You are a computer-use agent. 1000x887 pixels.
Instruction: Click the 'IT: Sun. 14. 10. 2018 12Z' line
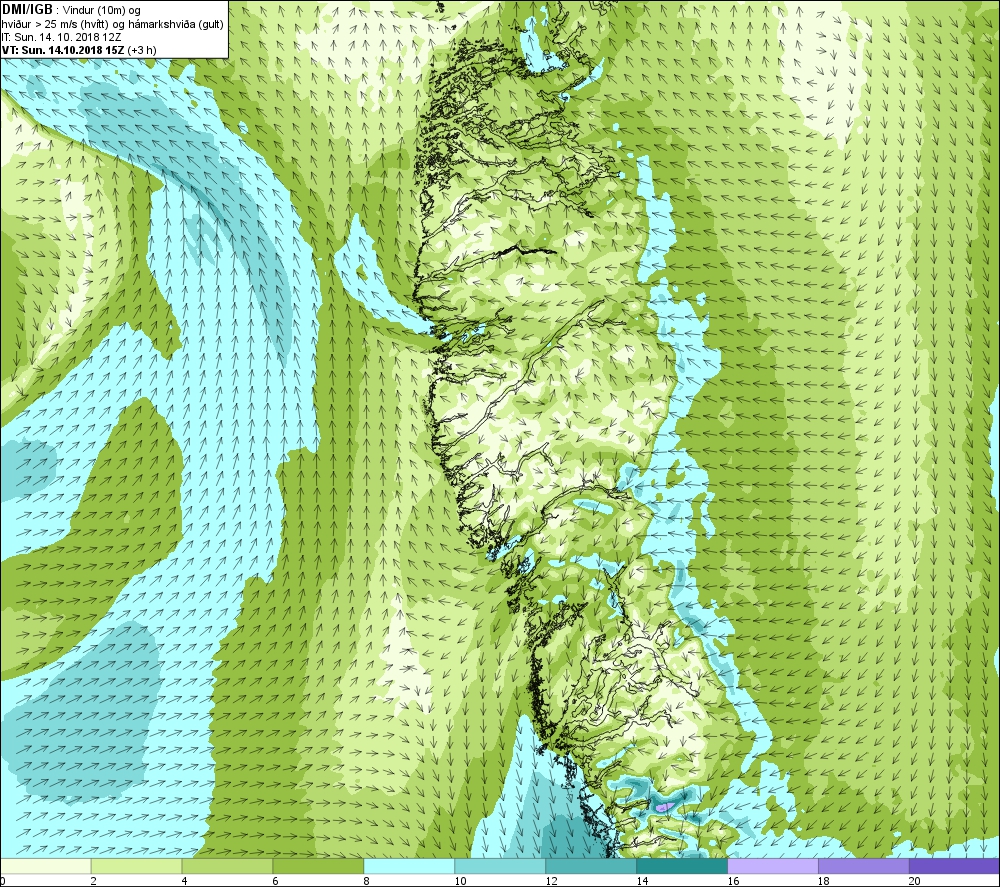[x=61, y=37]
